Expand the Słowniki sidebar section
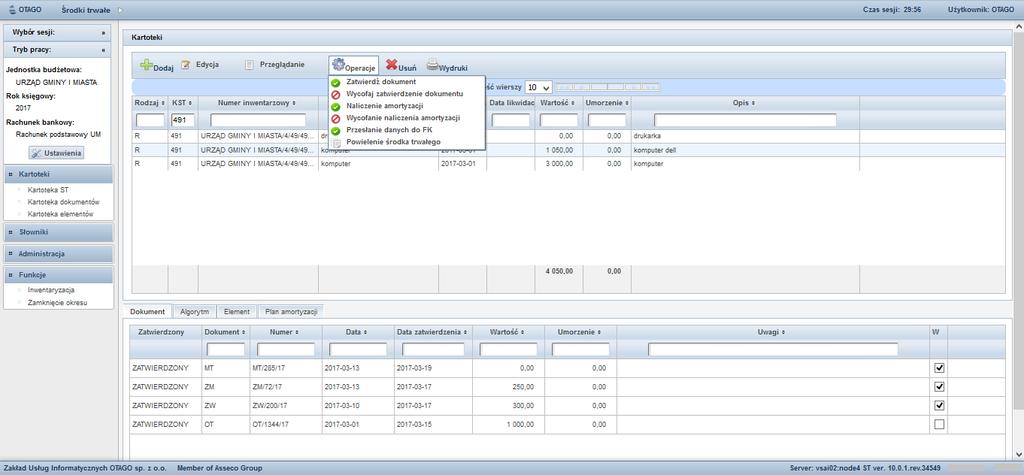 57,232
